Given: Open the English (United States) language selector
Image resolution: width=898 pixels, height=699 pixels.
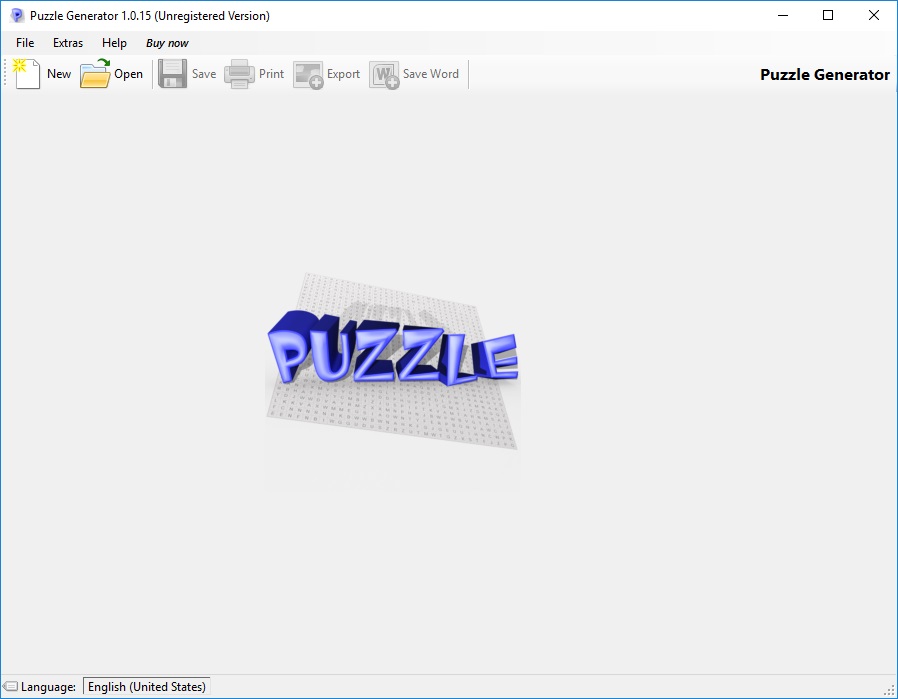Looking at the screenshot, I should point(145,686).
